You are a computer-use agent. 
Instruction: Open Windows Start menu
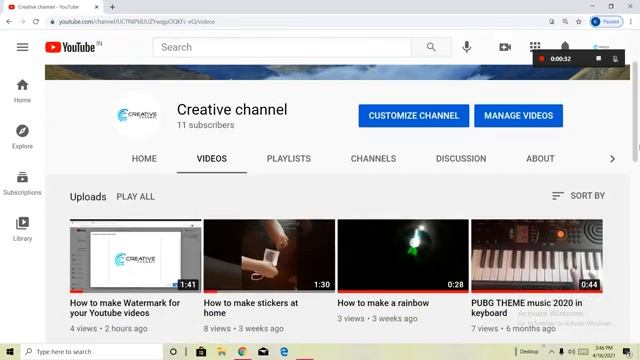(10, 351)
